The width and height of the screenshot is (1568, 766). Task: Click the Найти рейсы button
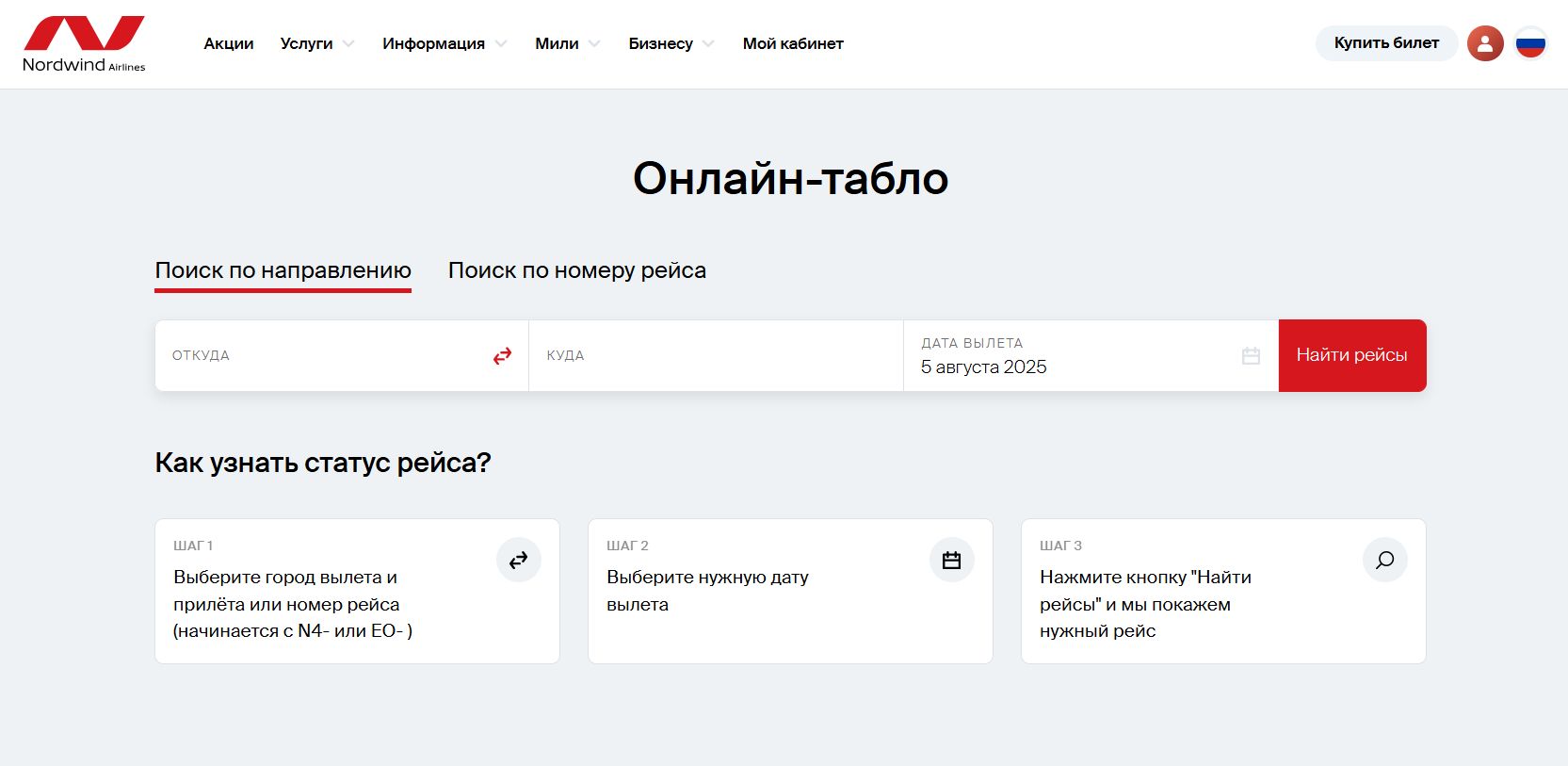(x=1352, y=355)
